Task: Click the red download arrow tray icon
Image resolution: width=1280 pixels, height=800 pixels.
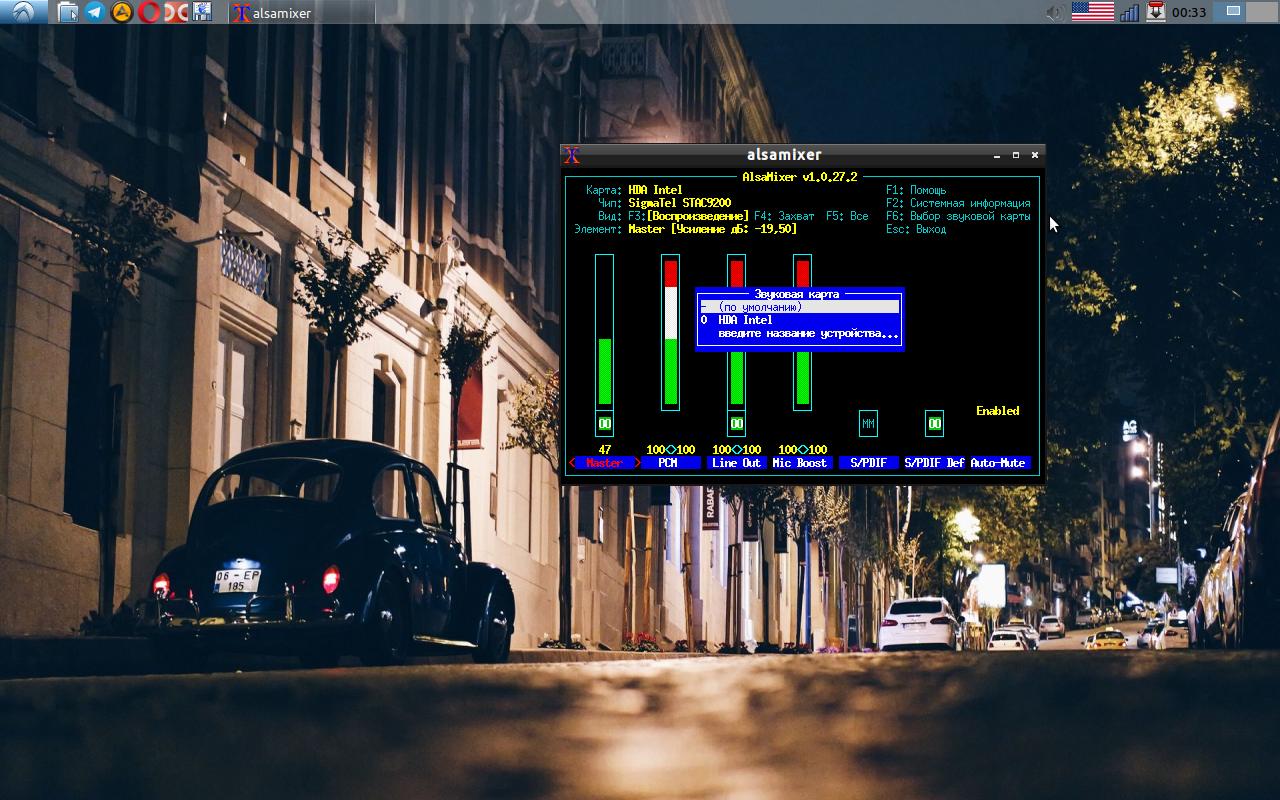Action: coord(1155,12)
